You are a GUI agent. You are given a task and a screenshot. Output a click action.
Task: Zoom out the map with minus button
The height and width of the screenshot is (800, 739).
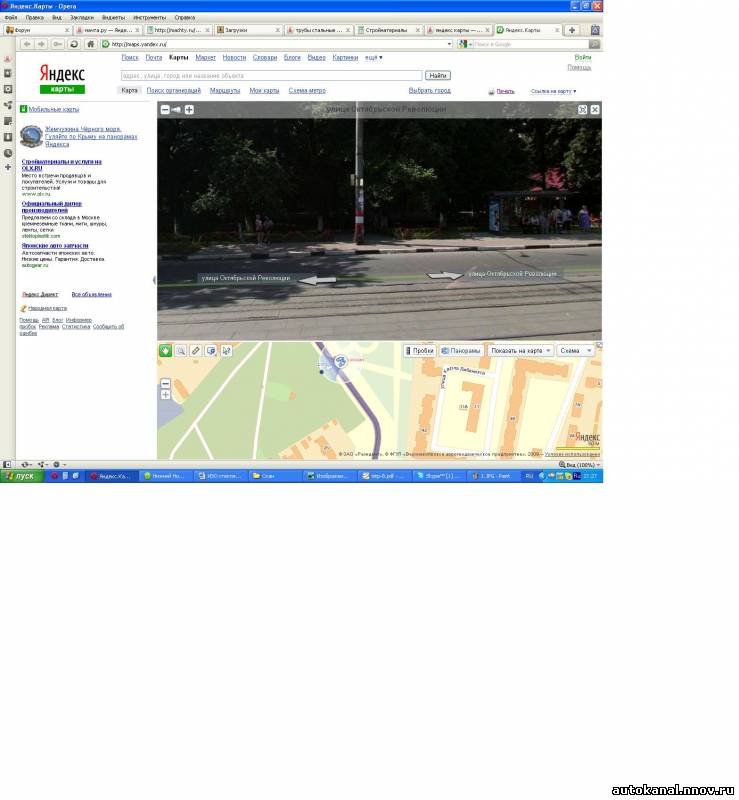(165, 384)
